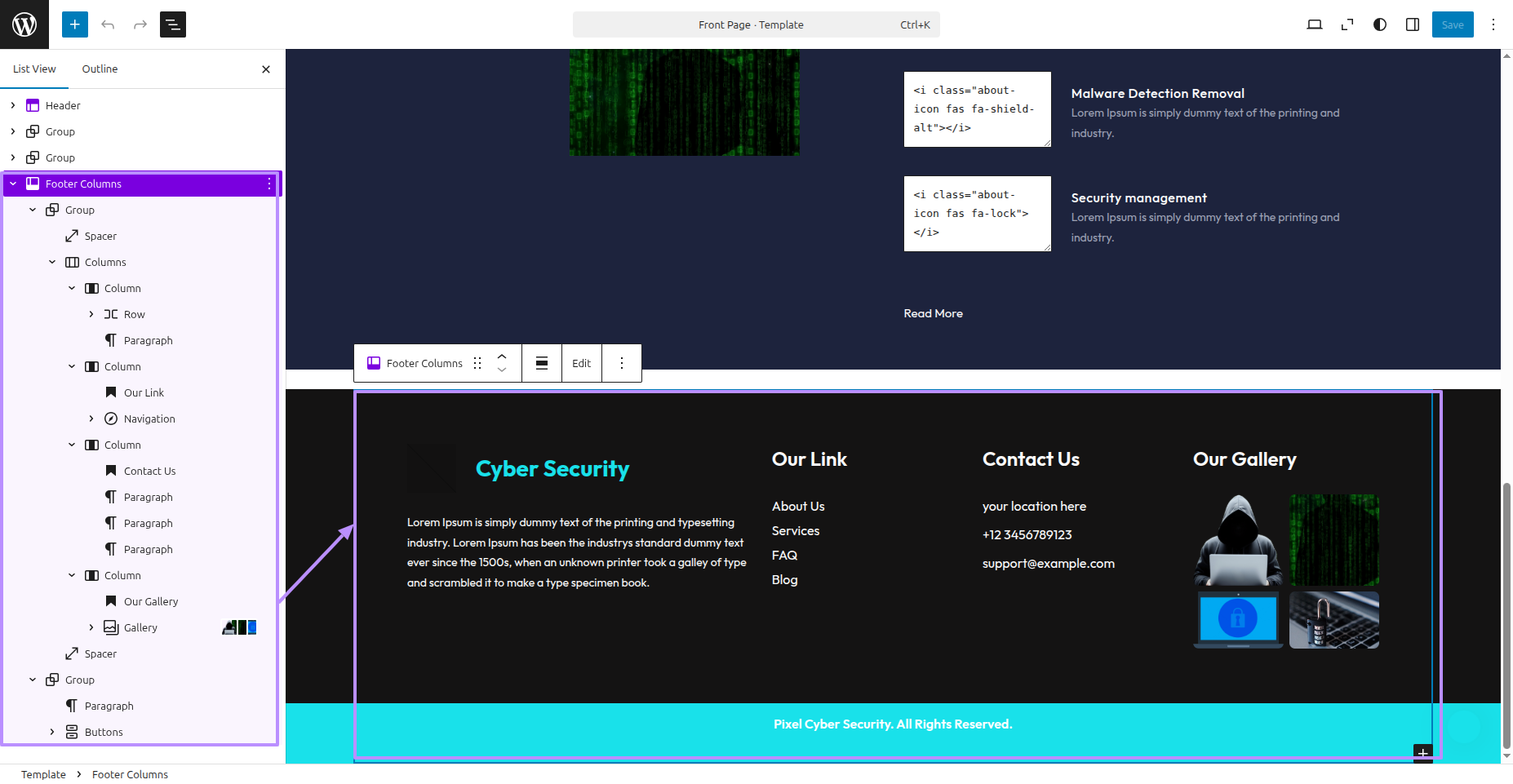The width and height of the screenshot is (1513, 784).
Task: Toggle the Styles half-circle icon
Action: pos(1379,24)
